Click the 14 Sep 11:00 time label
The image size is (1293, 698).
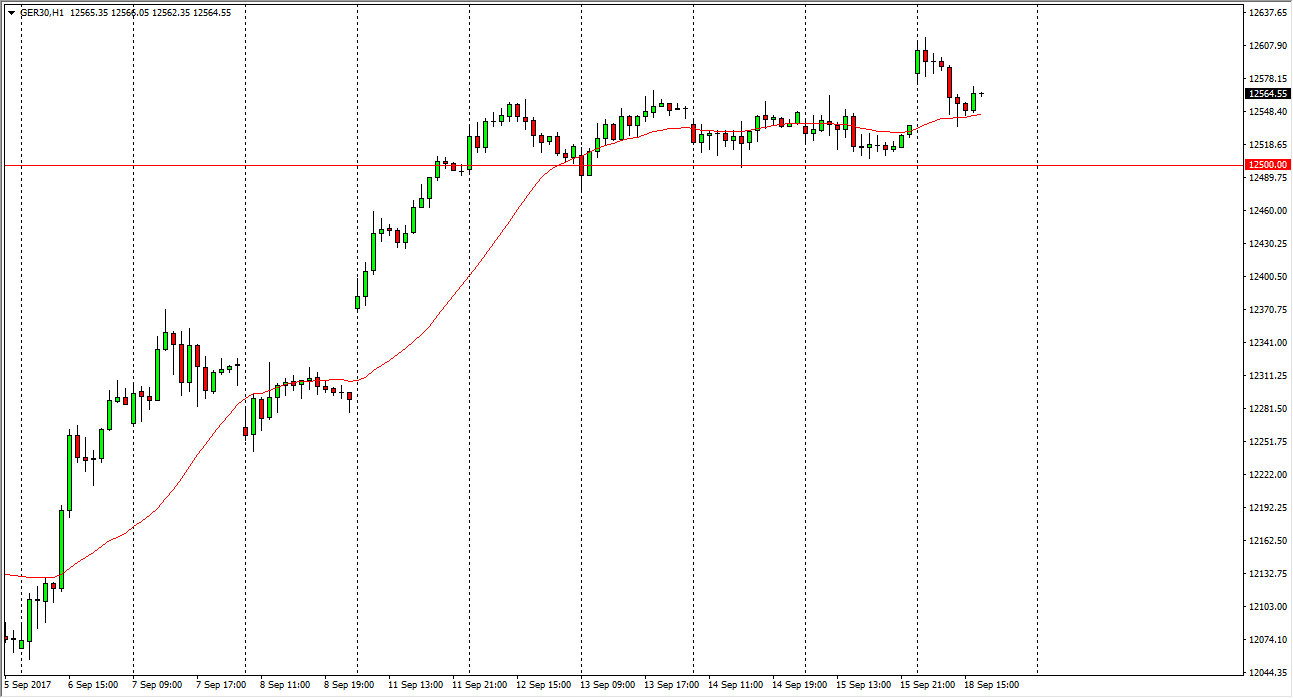click(735, 685)
